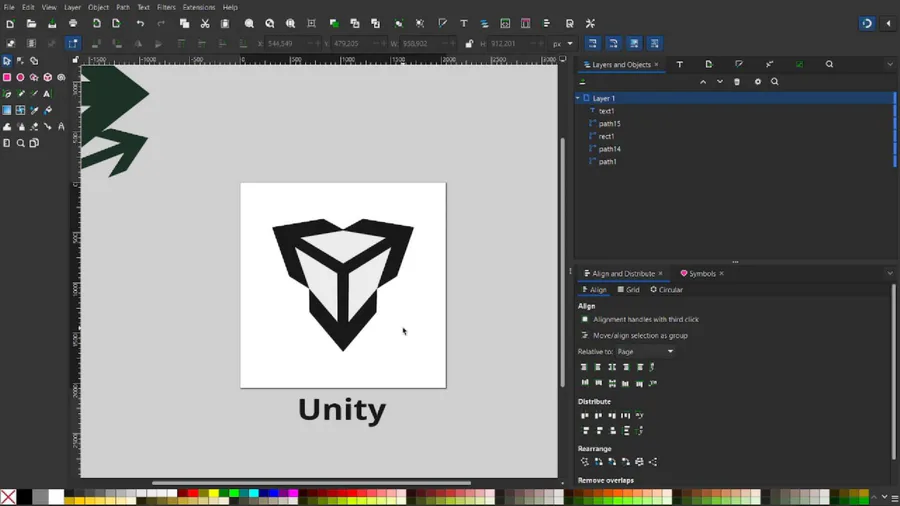Toggle scale rounded corners option
This screenshot has width=900, height=506.
click(x=614, y=44)
